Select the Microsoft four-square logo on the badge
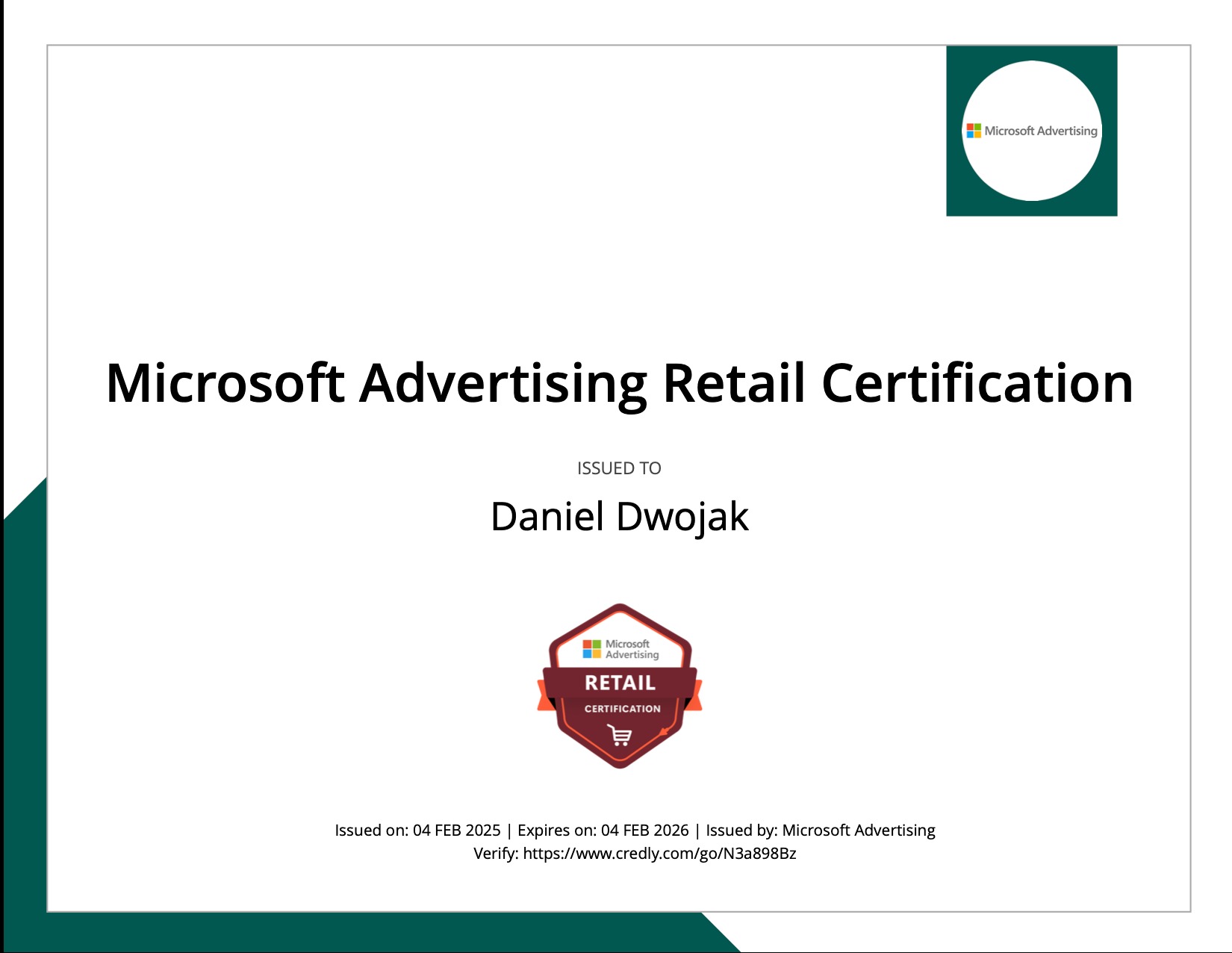The width and height of the screenshot is (1232, 953). (x=592, y=648)
